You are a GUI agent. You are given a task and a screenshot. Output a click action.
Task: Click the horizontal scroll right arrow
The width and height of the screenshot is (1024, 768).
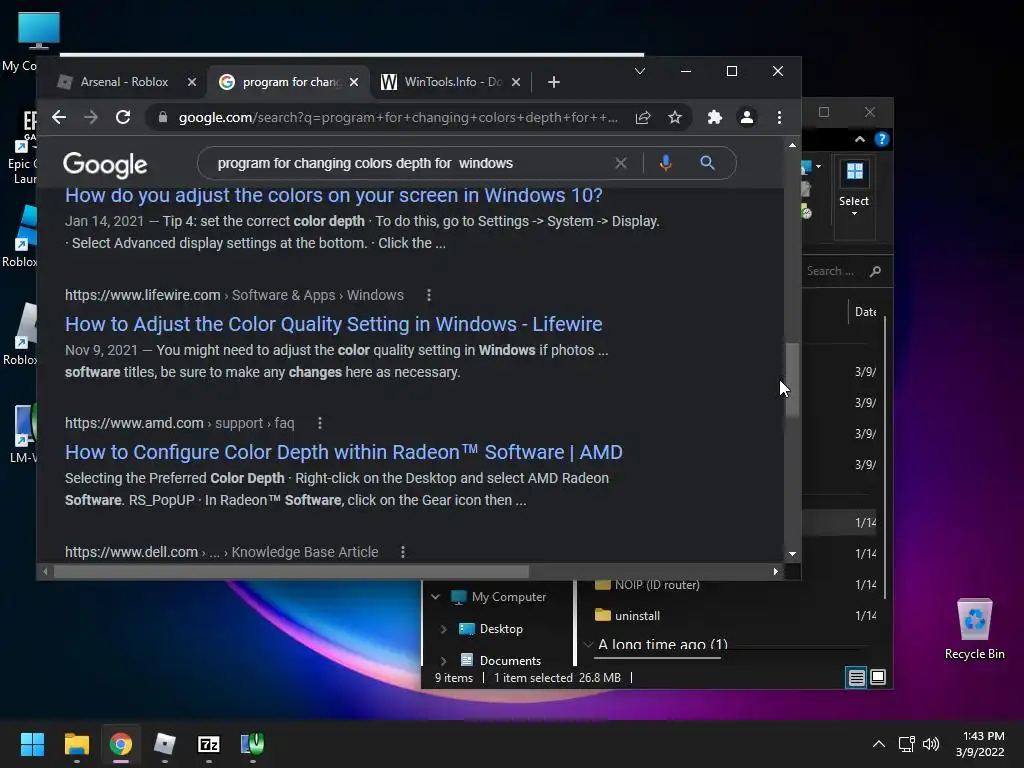775,572
